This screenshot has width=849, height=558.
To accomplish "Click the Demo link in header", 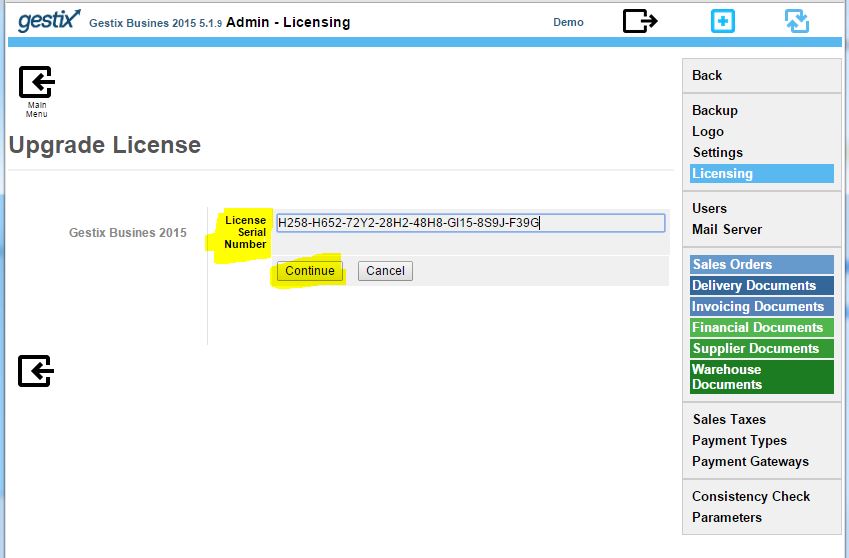I will 568,22.
